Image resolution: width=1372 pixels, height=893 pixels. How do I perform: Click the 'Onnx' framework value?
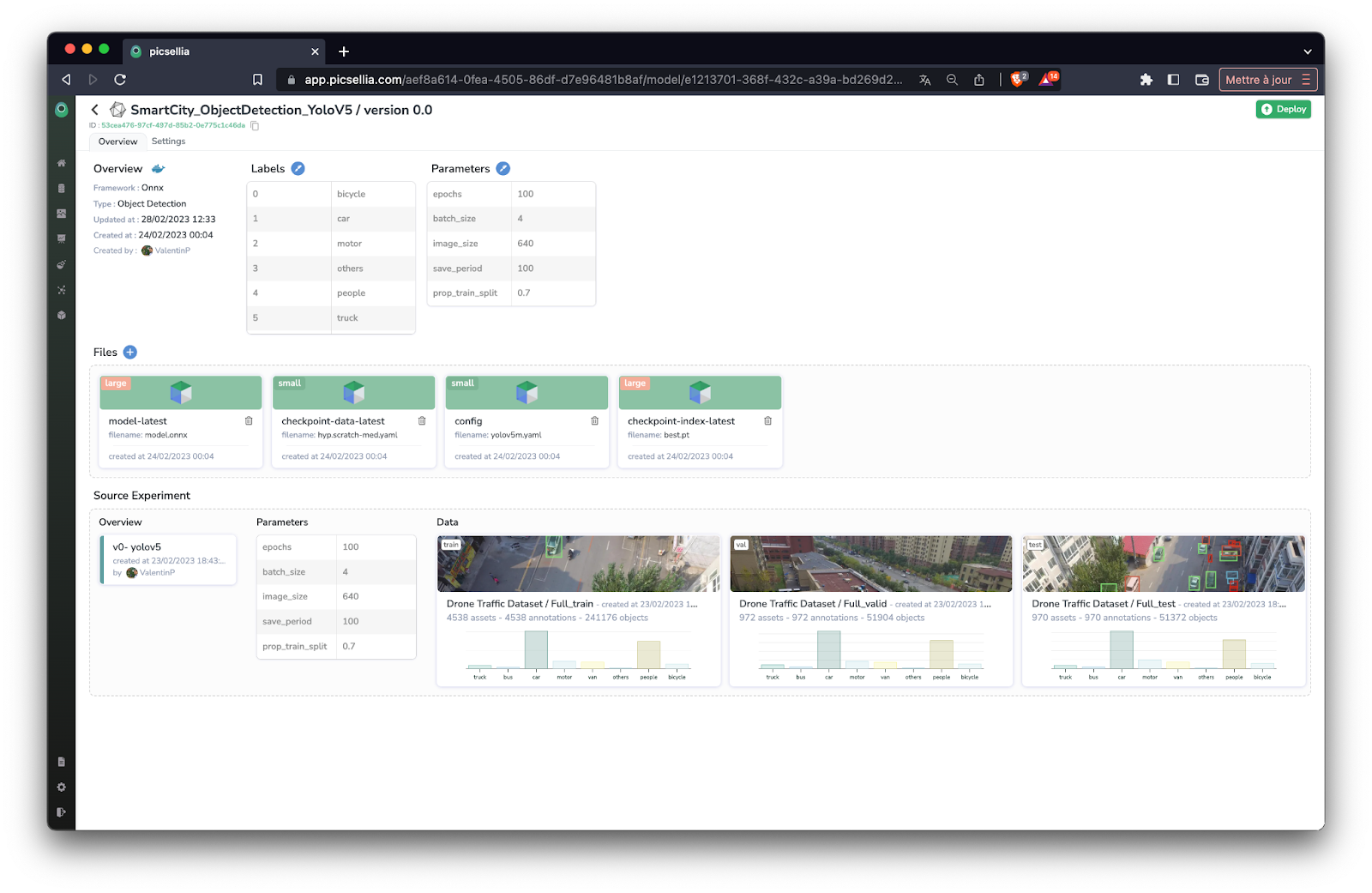[153, 188]
